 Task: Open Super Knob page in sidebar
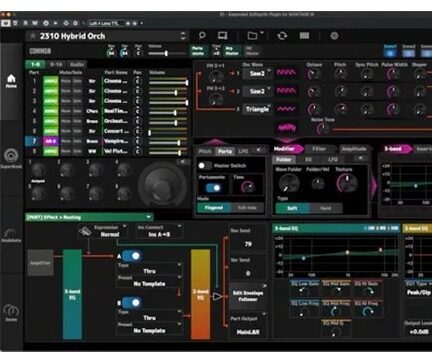point(11,158)
